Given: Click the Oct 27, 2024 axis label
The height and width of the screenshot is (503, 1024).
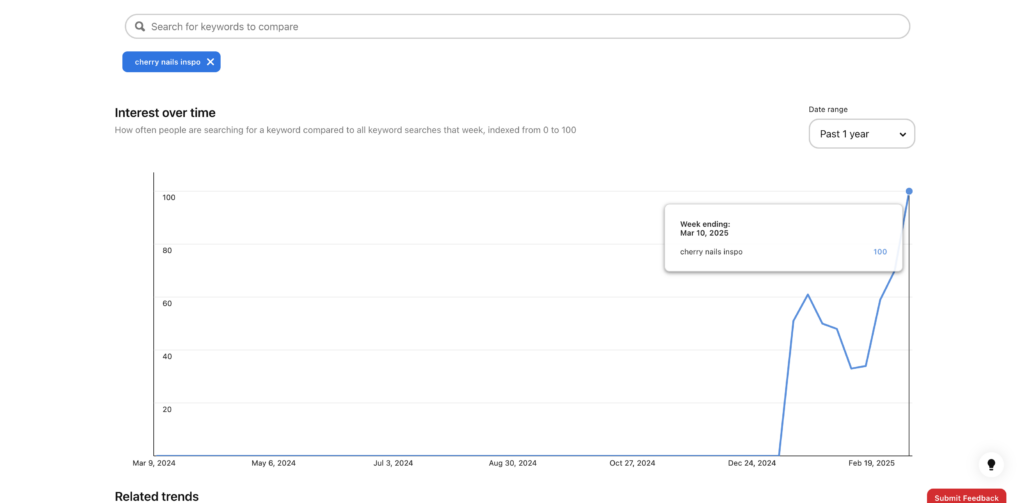Looking at the screenshot, I should click(632, 463).
